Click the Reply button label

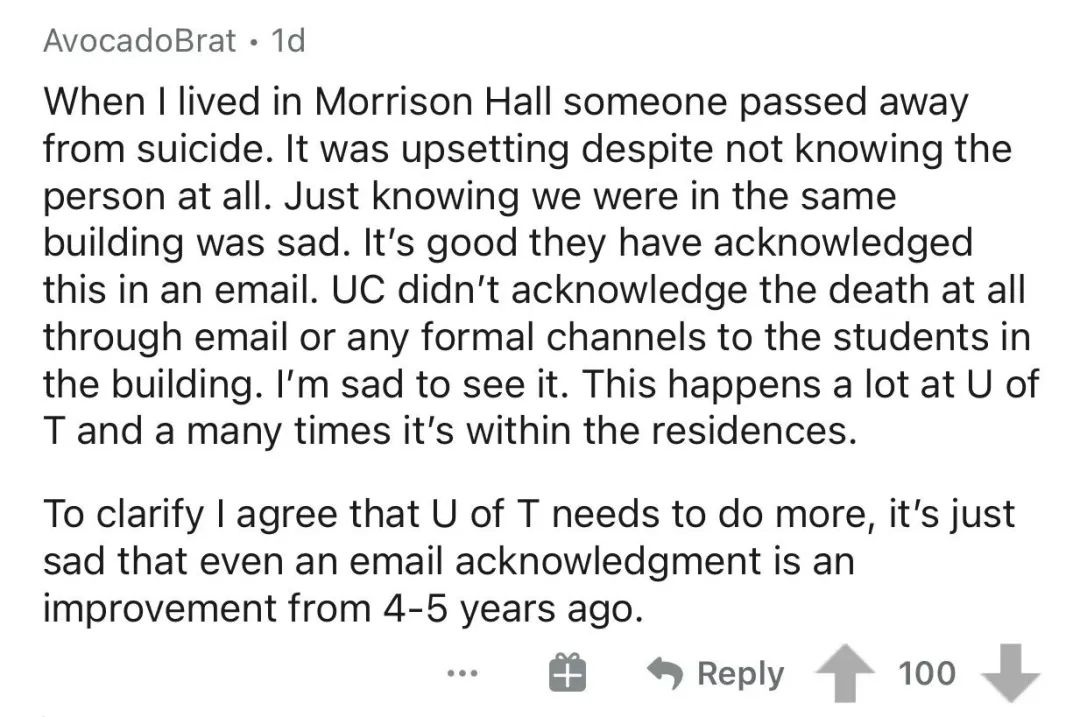(x=740, y=674)
